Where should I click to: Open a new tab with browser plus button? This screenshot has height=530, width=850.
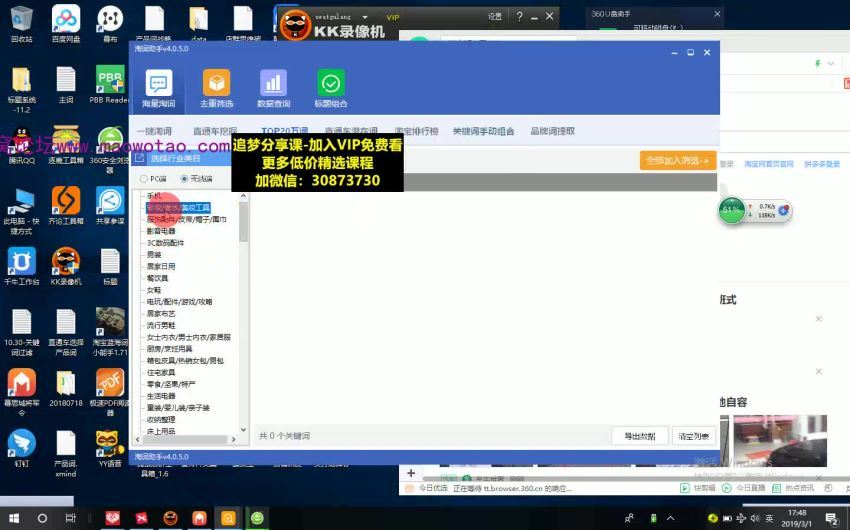tap(410, 473)
